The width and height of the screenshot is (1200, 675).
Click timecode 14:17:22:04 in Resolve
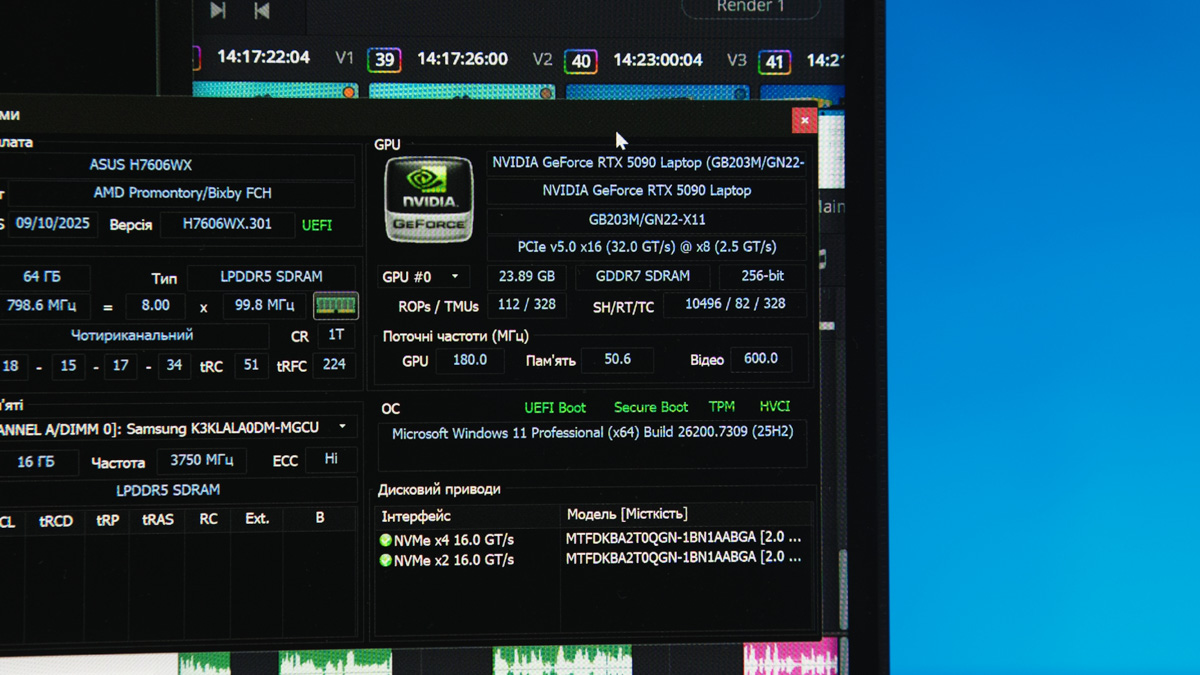tap(263, 57)
